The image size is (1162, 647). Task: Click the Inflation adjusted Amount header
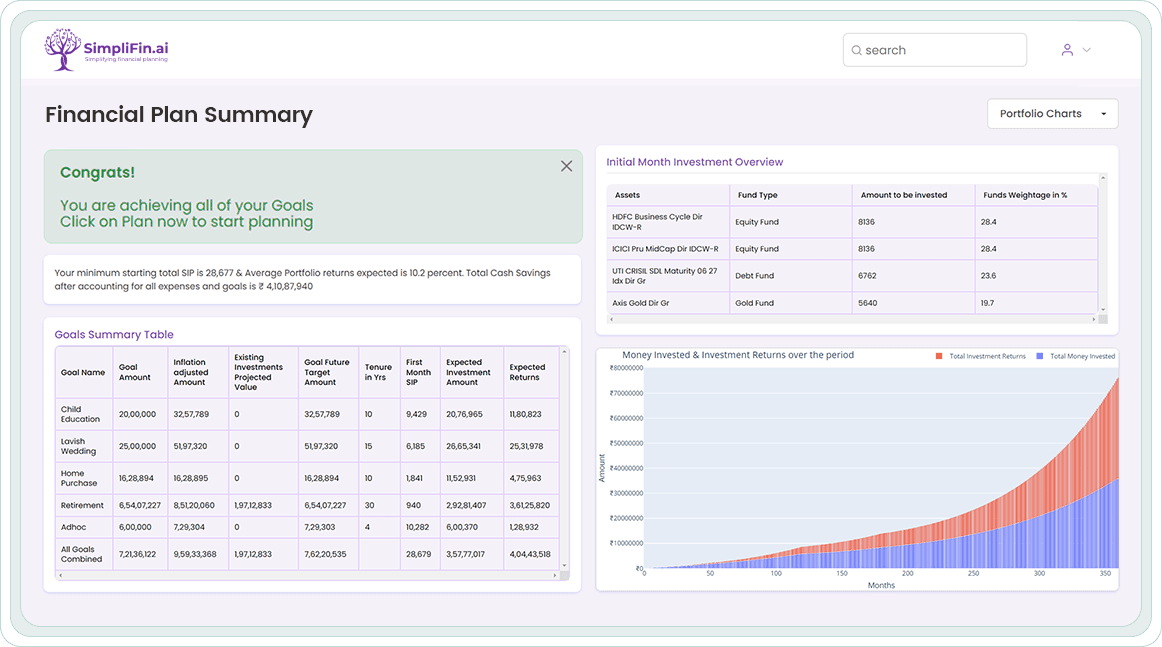point(198,372)
